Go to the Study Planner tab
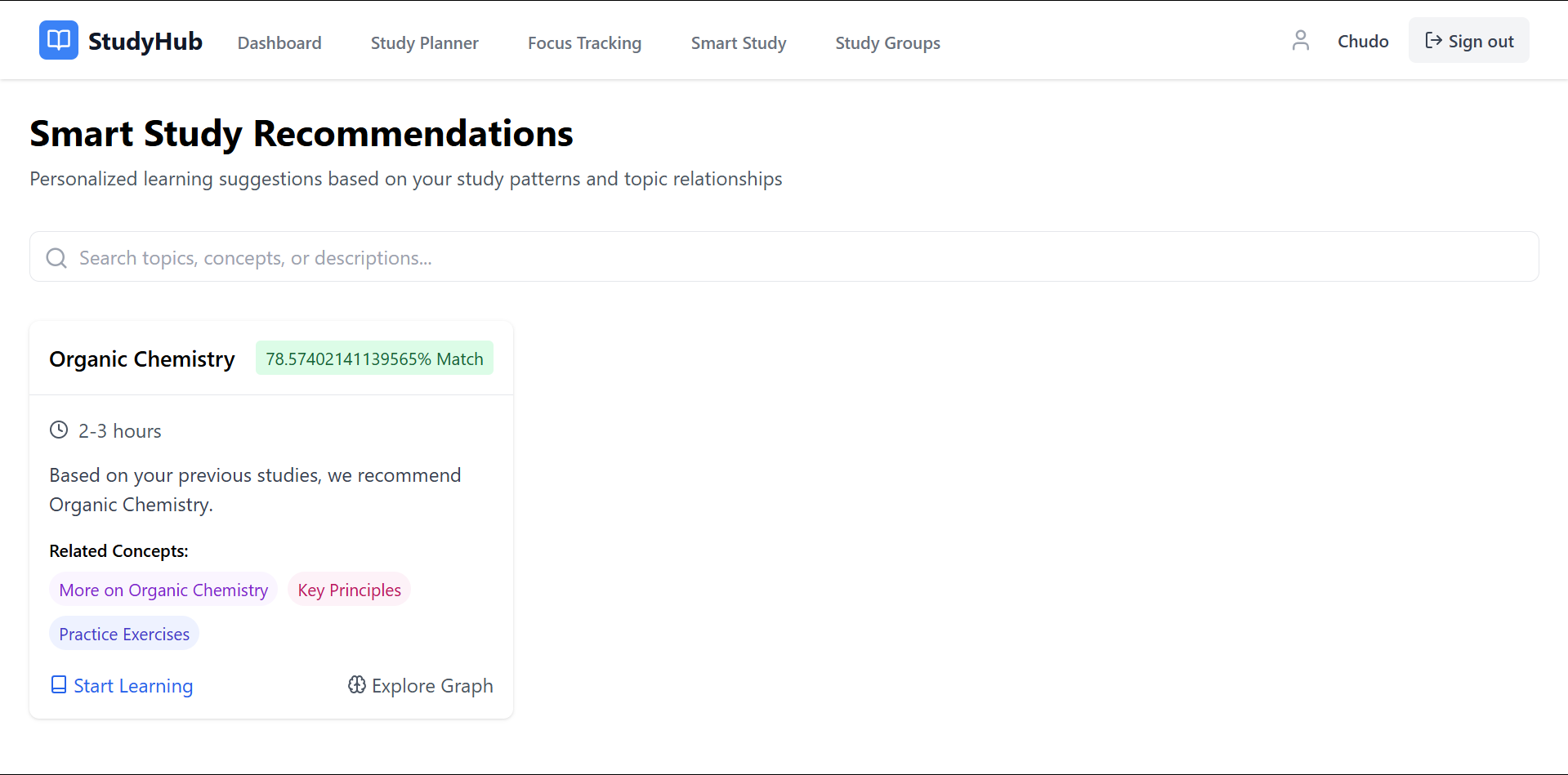The image size is (1568, 775). coord(424,42)
